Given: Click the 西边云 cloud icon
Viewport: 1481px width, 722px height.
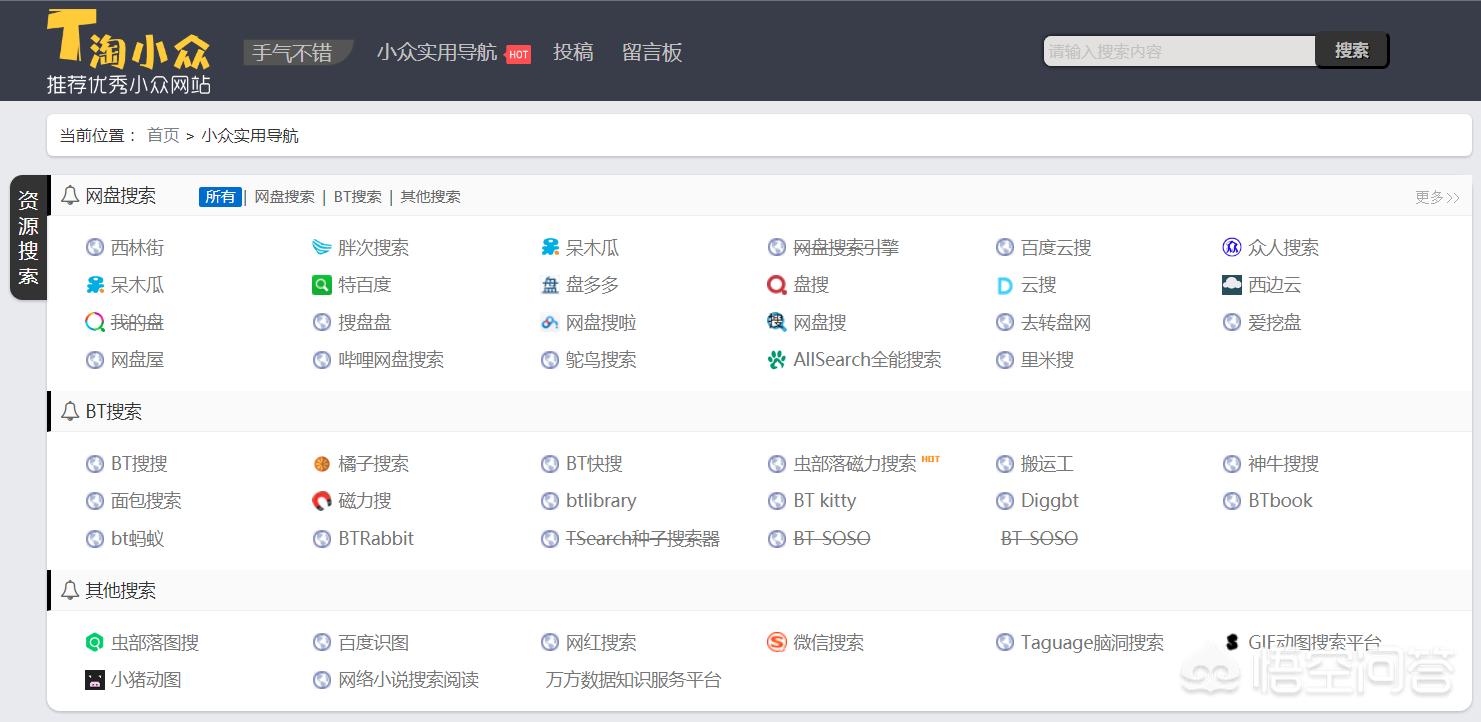Looking at the screenshot, I should click(x=1232, y=286).
